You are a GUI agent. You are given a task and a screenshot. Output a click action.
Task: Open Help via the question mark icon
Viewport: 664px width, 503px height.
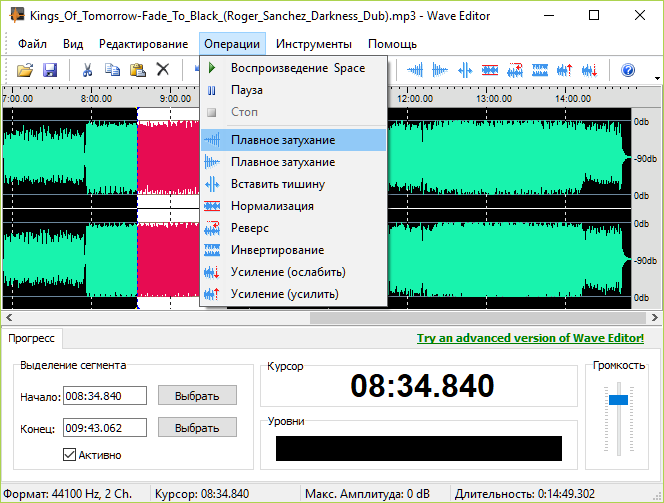[628, 70]
